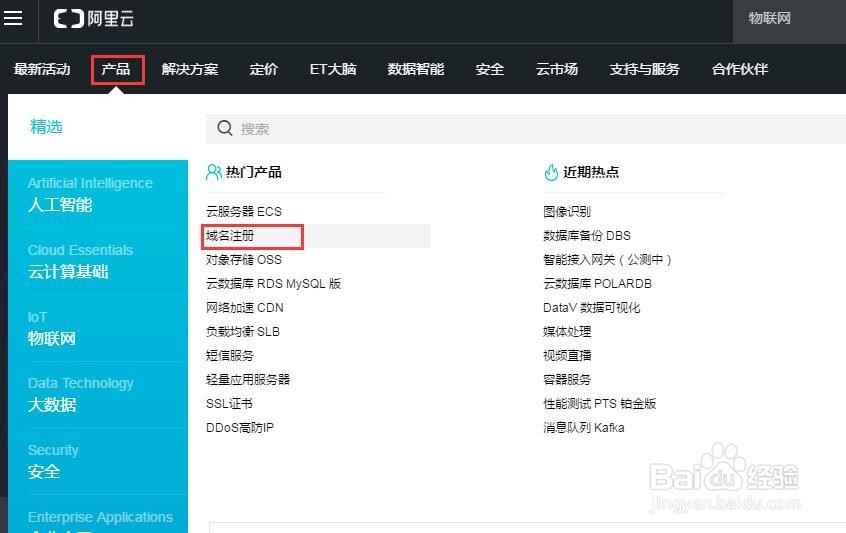The width and height of the screenshot is (846, 533).
Task: Open the 安全 top menu item
Action: (490, 69)
